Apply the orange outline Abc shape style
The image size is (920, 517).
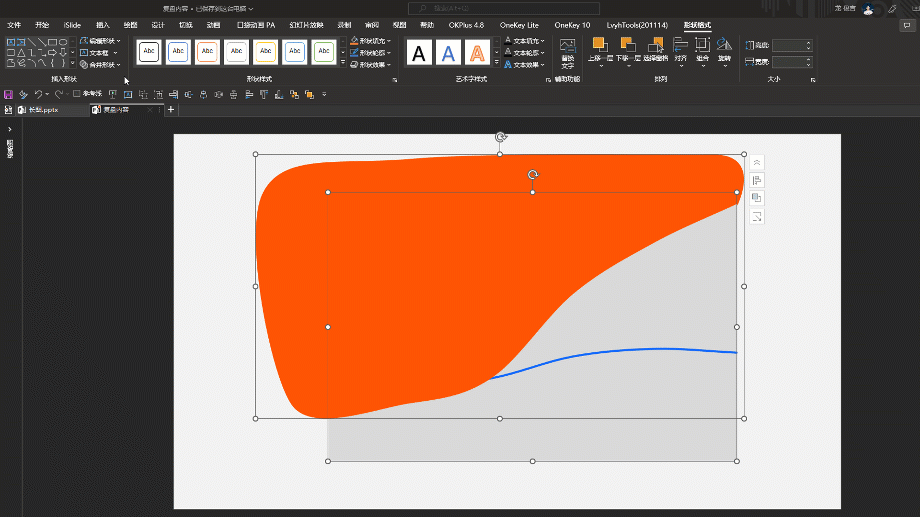[x=207, y=52]
